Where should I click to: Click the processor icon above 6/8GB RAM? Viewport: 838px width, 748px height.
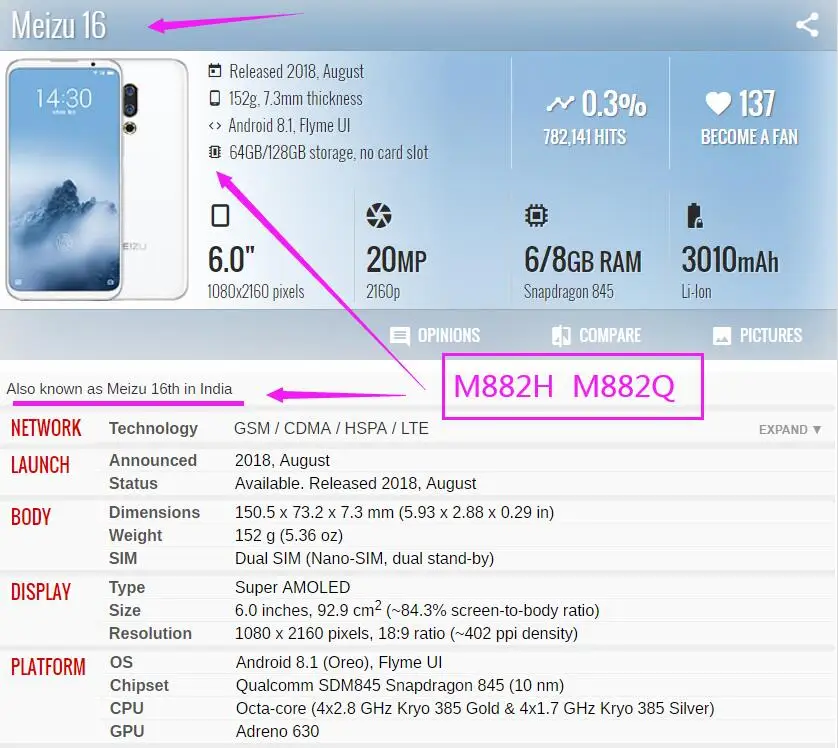536,216
